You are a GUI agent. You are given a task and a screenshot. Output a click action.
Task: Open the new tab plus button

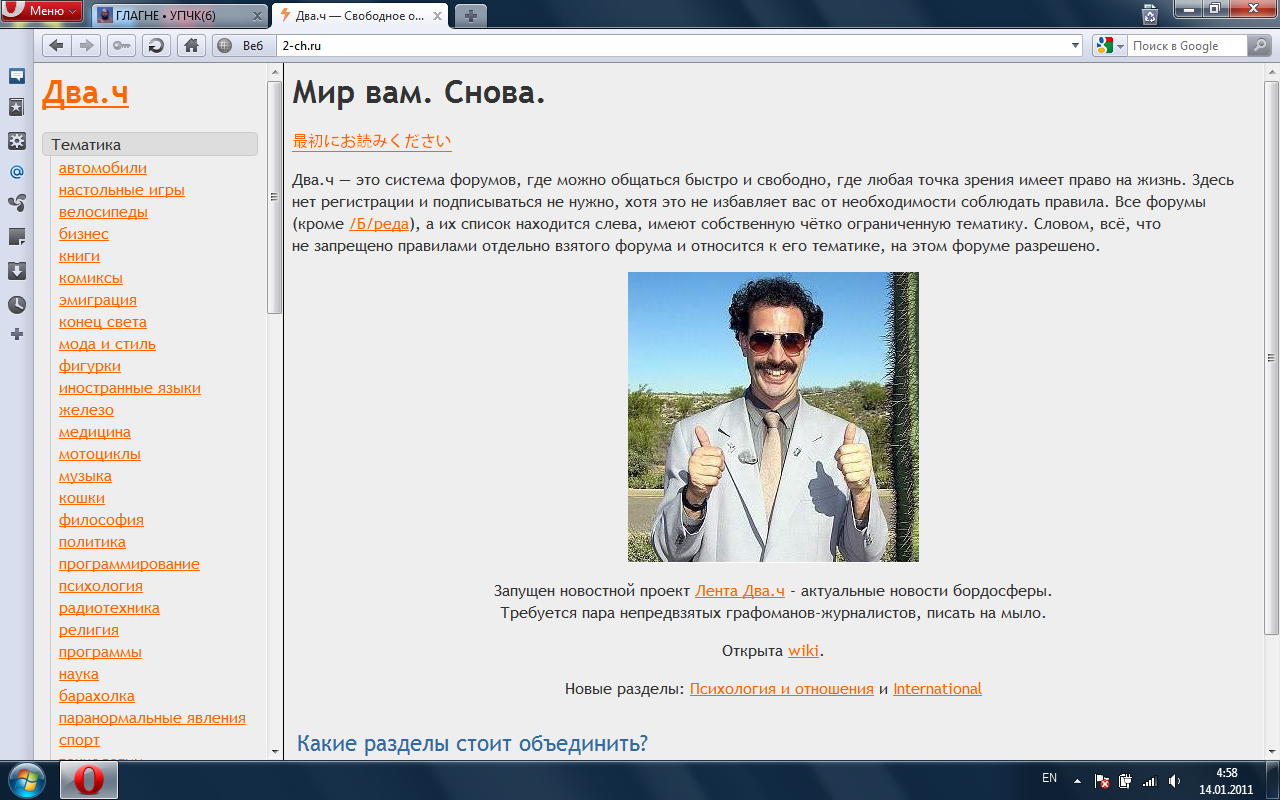(x=470, y=15)
